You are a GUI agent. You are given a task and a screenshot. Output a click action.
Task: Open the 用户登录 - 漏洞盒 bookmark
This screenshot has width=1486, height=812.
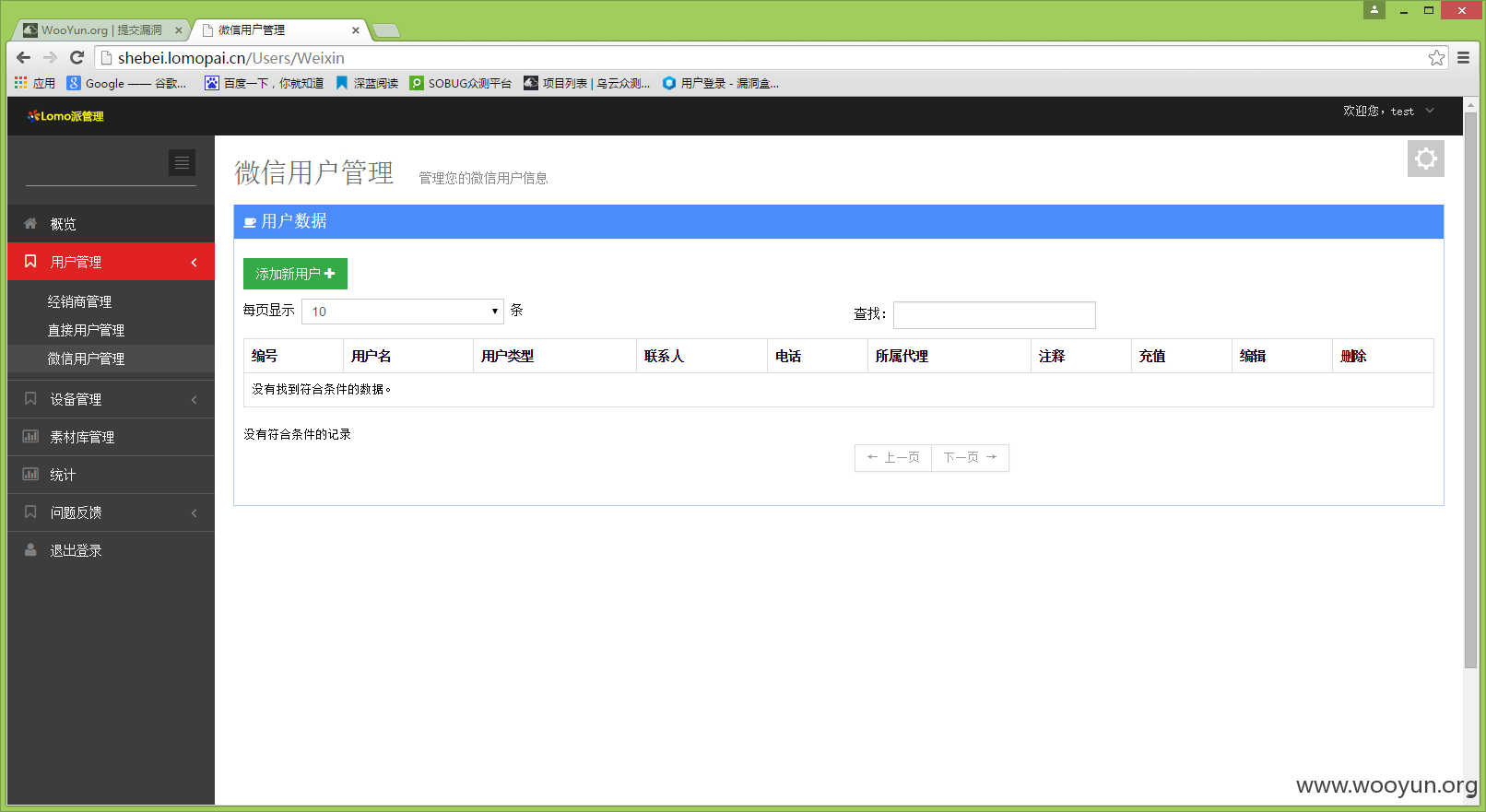720,83
